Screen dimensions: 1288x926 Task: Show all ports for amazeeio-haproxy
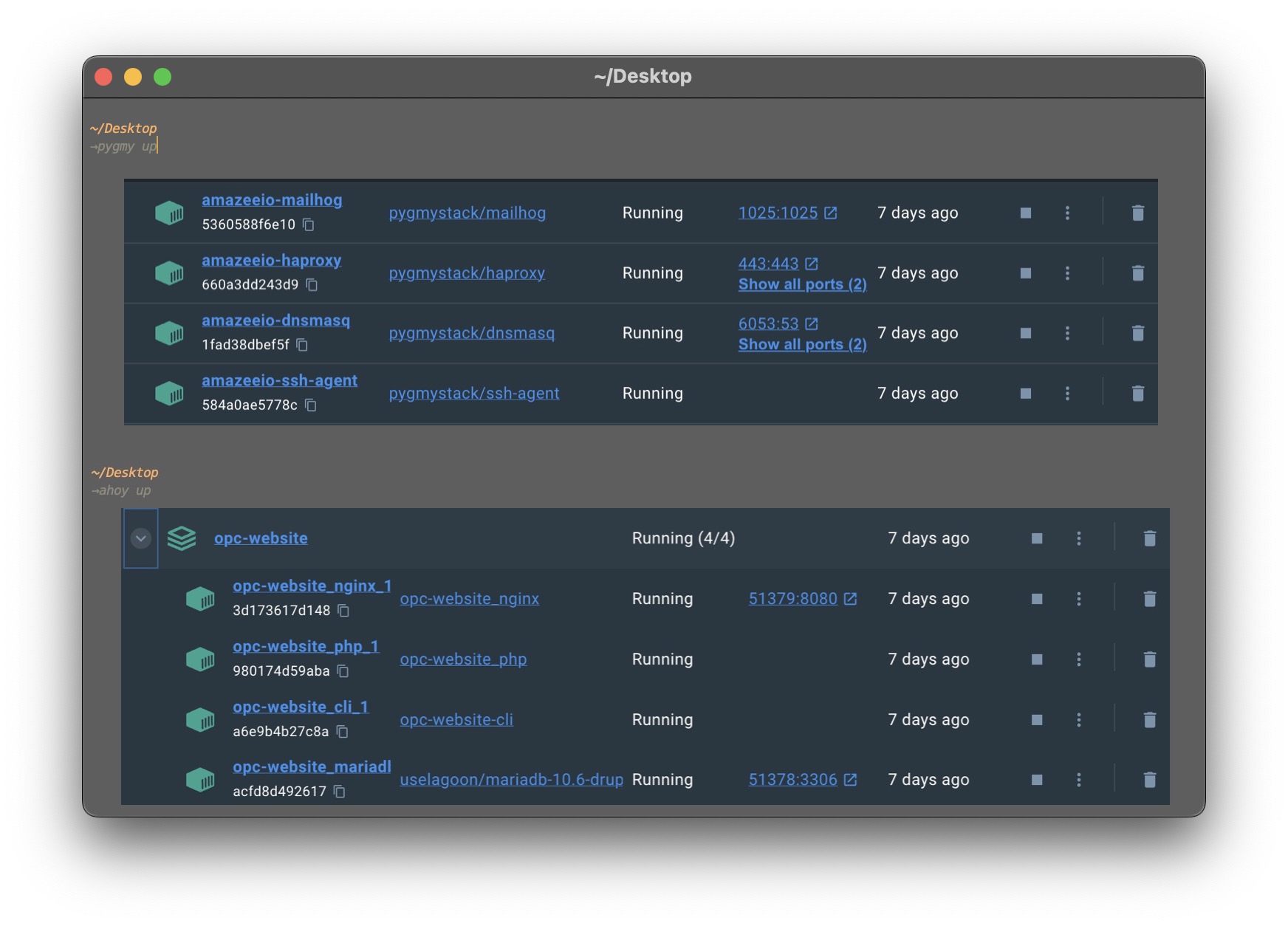pos(802,284)
